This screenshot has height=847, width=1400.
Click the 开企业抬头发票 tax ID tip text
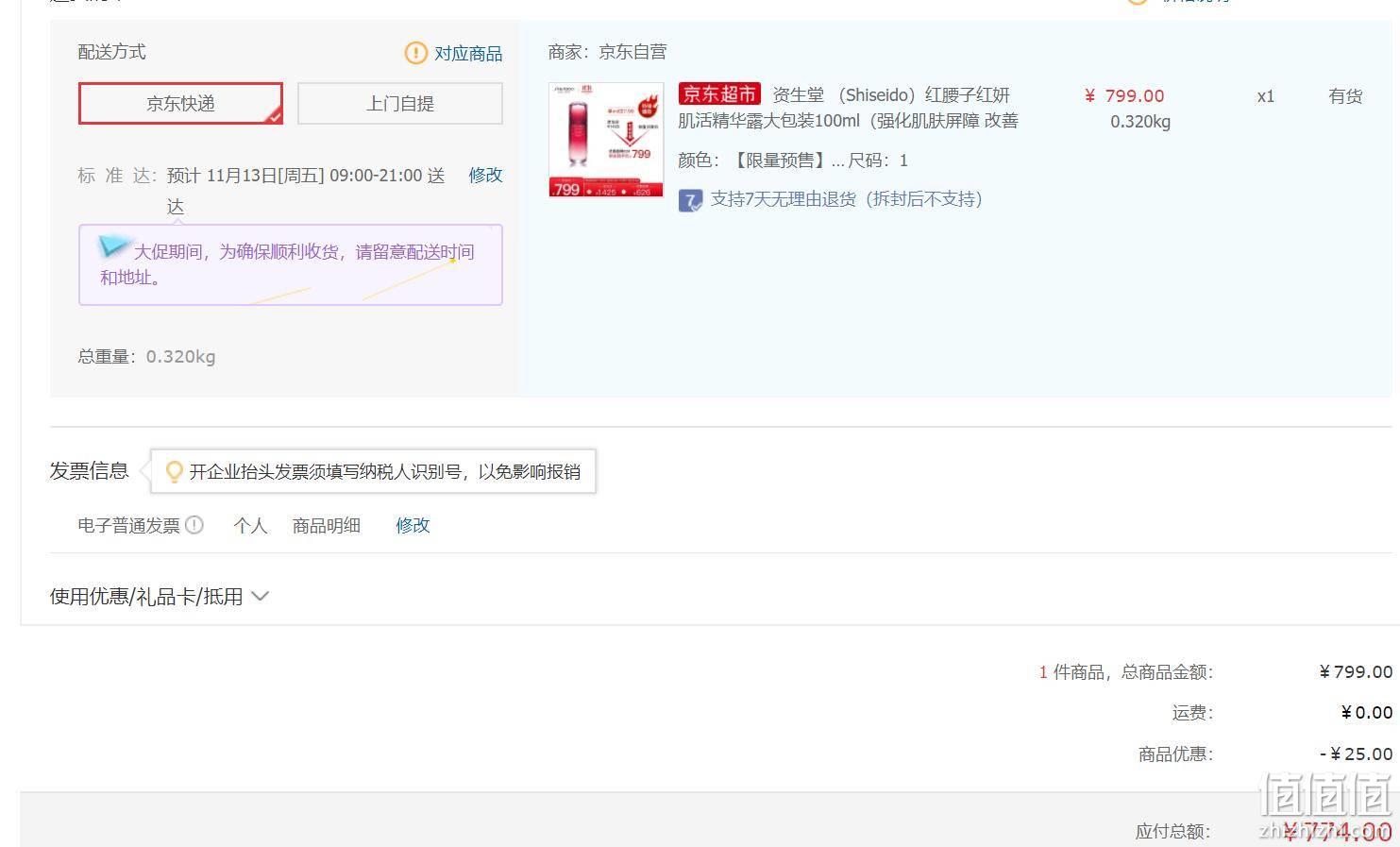(385, 471)
